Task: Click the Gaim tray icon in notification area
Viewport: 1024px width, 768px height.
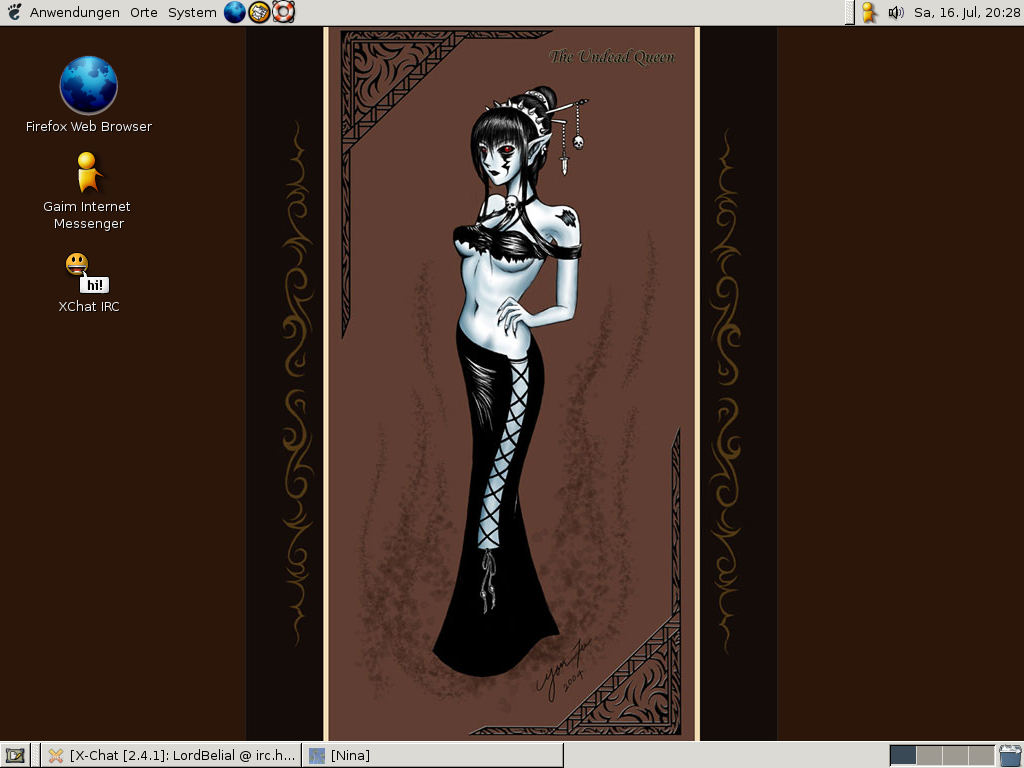Action: point(869,12)
